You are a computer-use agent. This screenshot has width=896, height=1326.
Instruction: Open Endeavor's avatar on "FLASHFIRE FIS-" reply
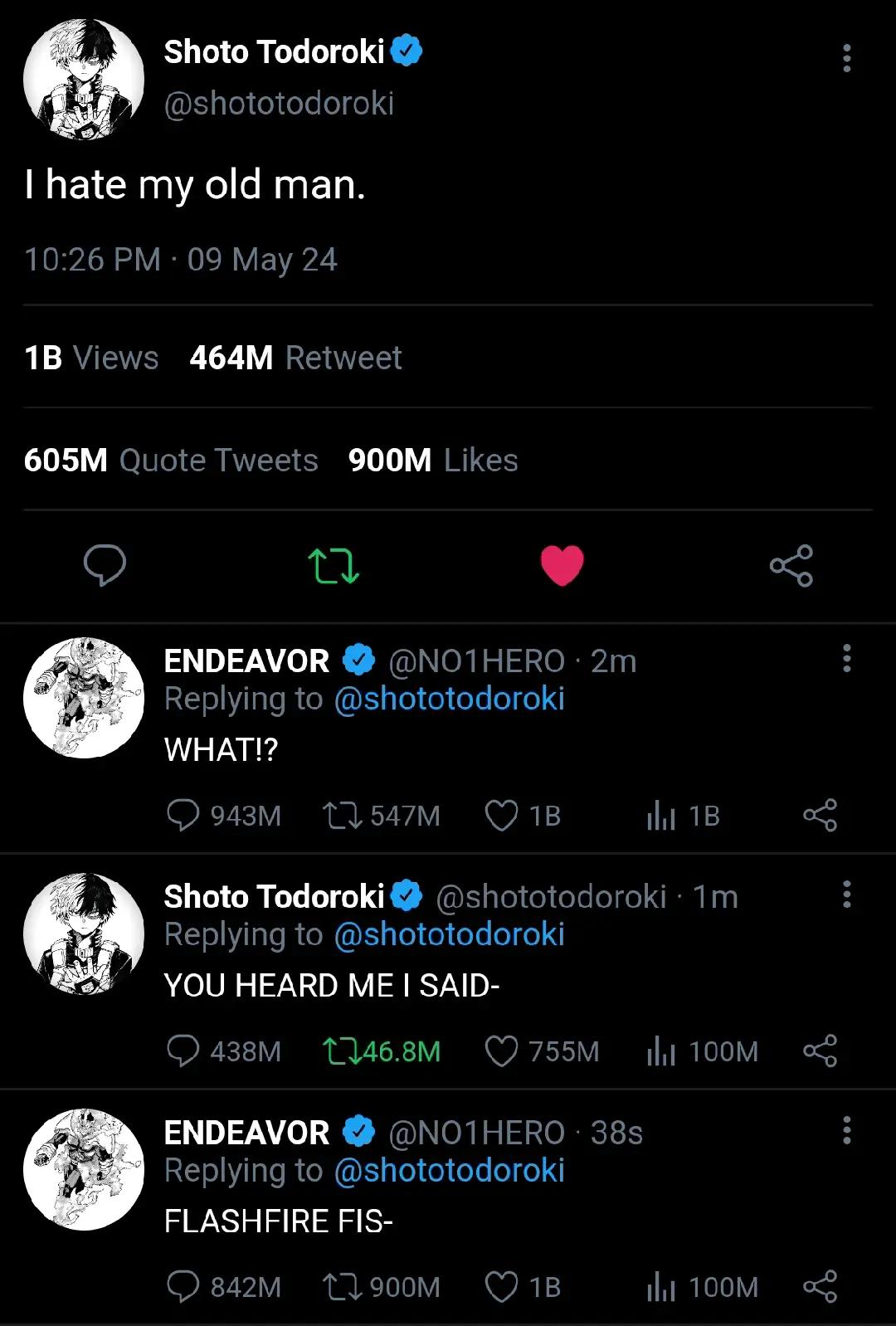coord(83,1168)
